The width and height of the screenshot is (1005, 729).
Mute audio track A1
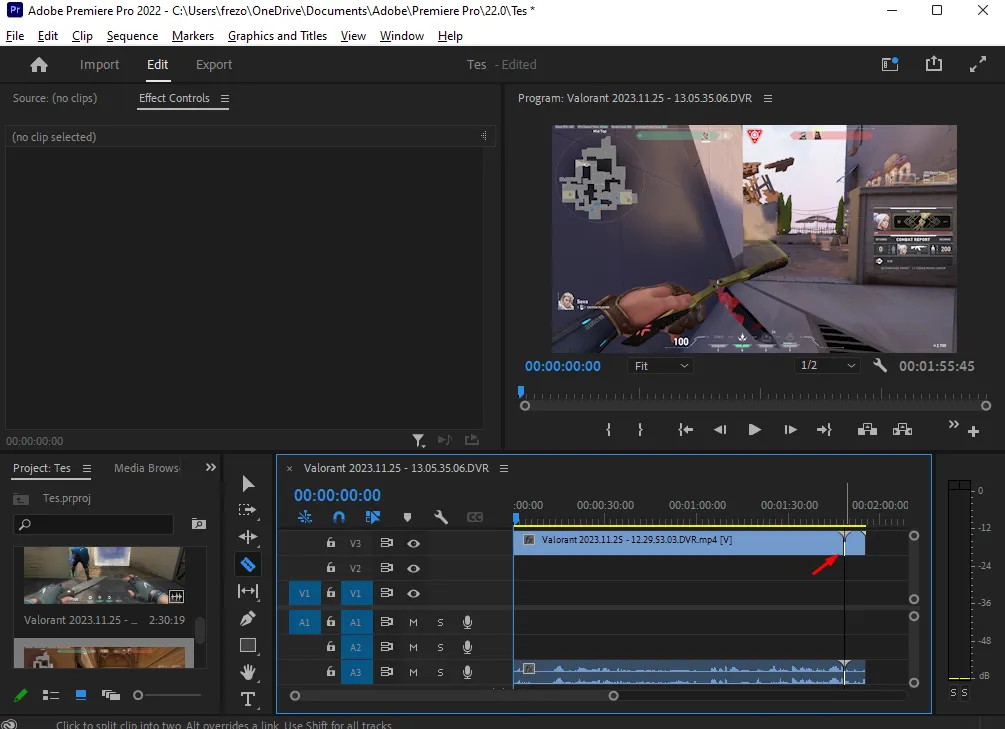[413, 622]
